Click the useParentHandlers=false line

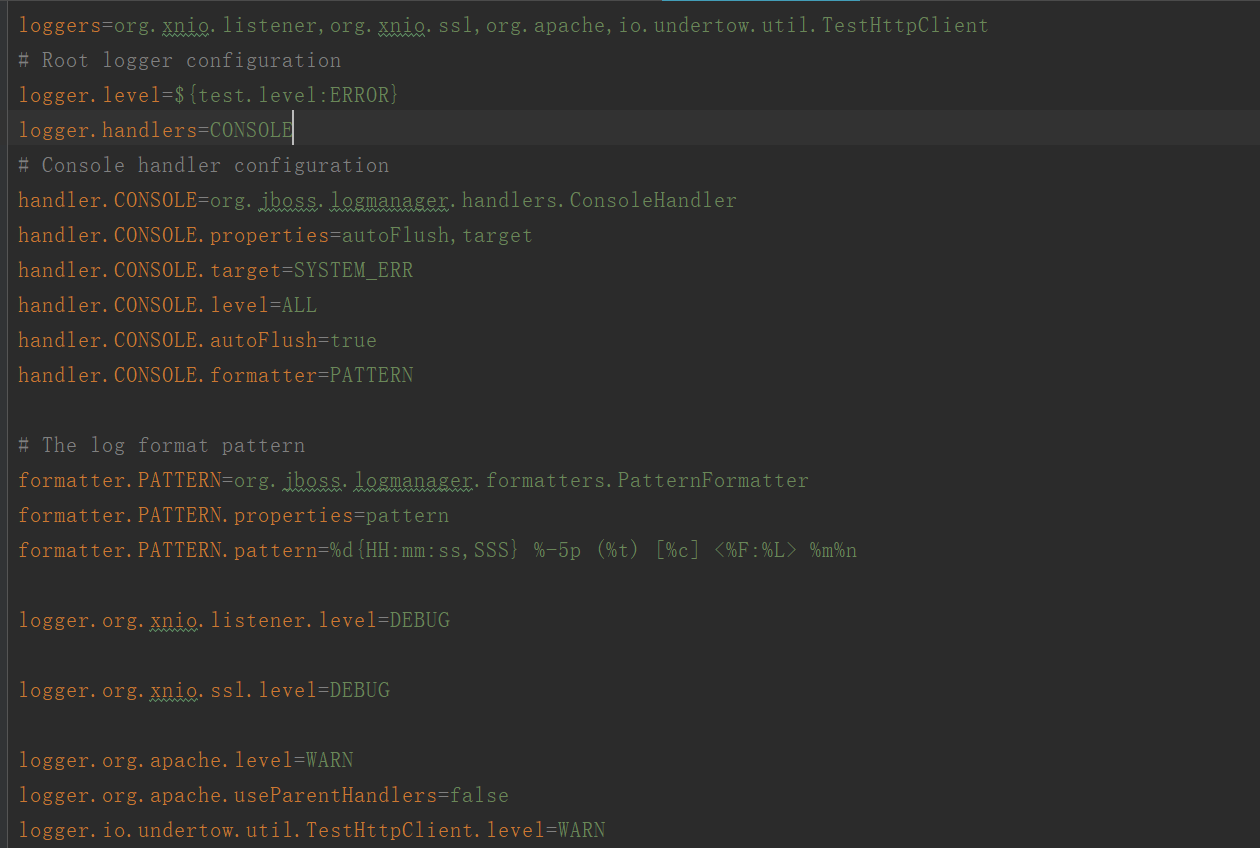(263, 795)
